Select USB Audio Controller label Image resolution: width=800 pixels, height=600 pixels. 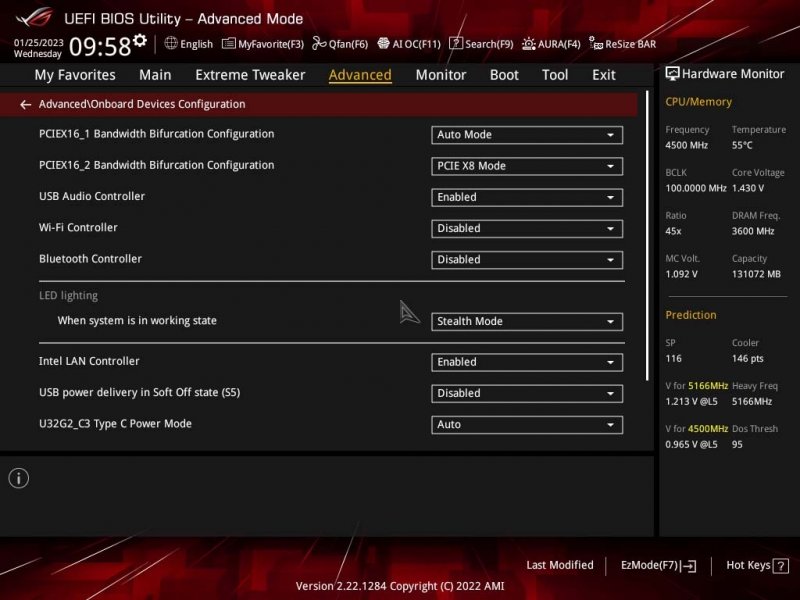click(x=92, y=196)
